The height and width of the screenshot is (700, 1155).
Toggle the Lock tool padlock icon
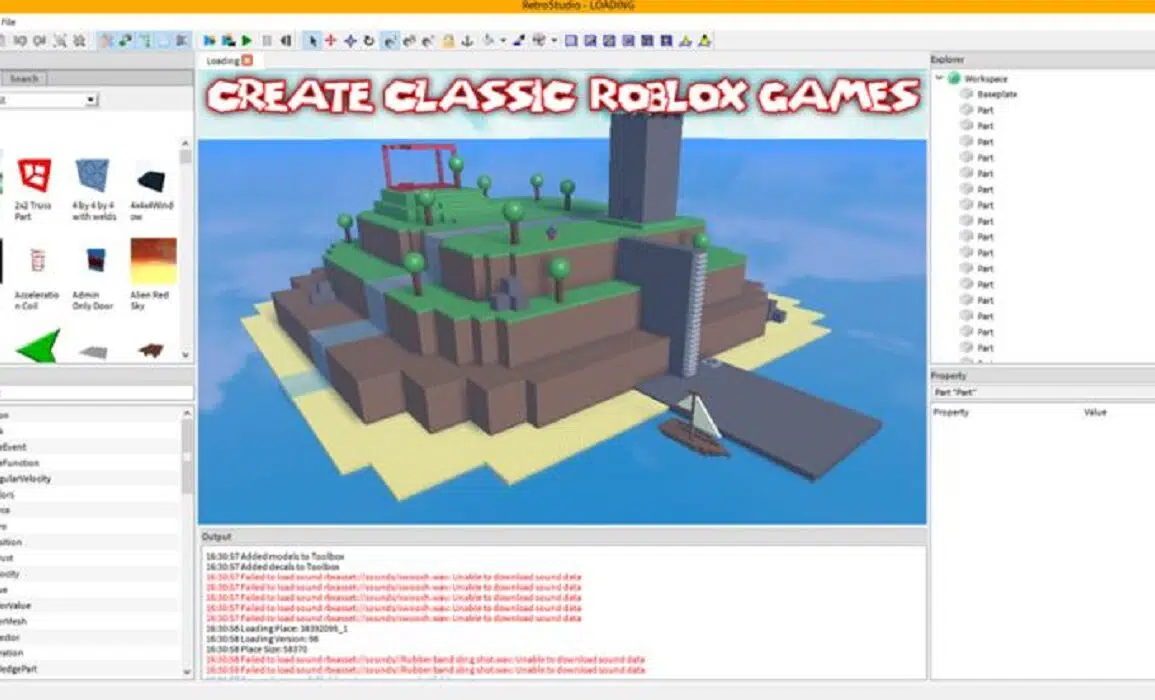pos(448,41)
